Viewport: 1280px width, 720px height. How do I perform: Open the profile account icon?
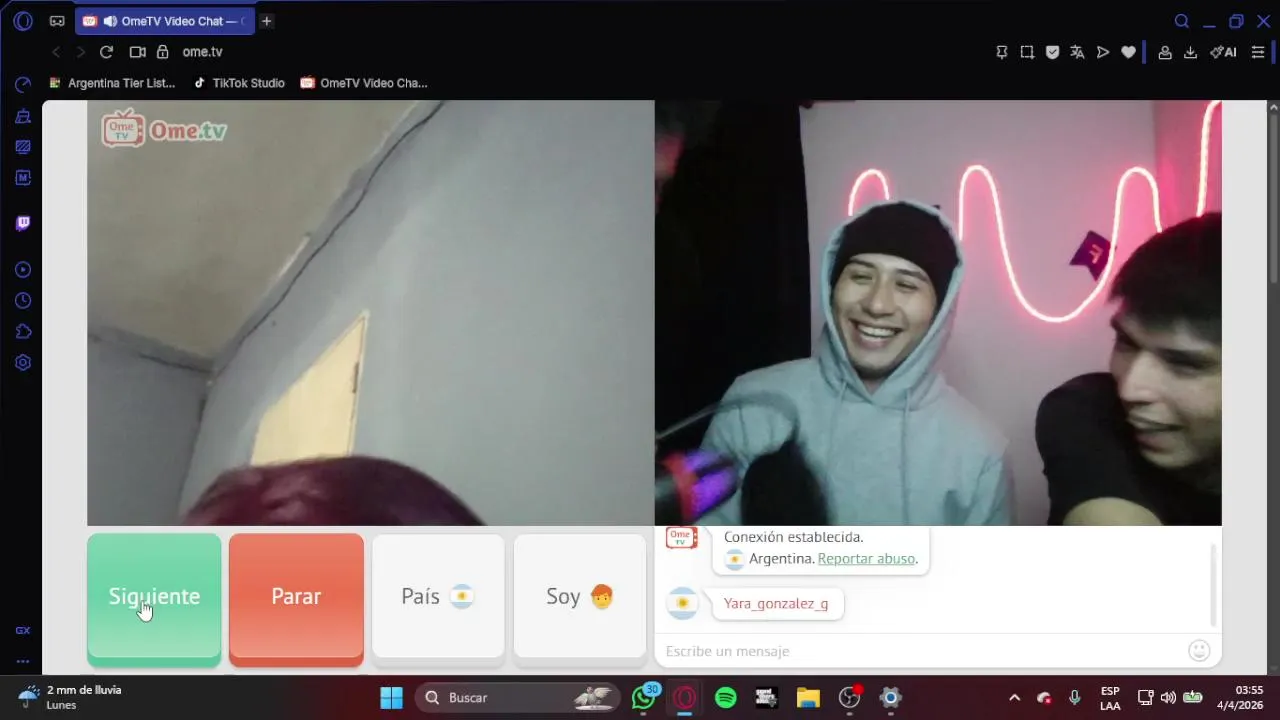[1165, 52]
